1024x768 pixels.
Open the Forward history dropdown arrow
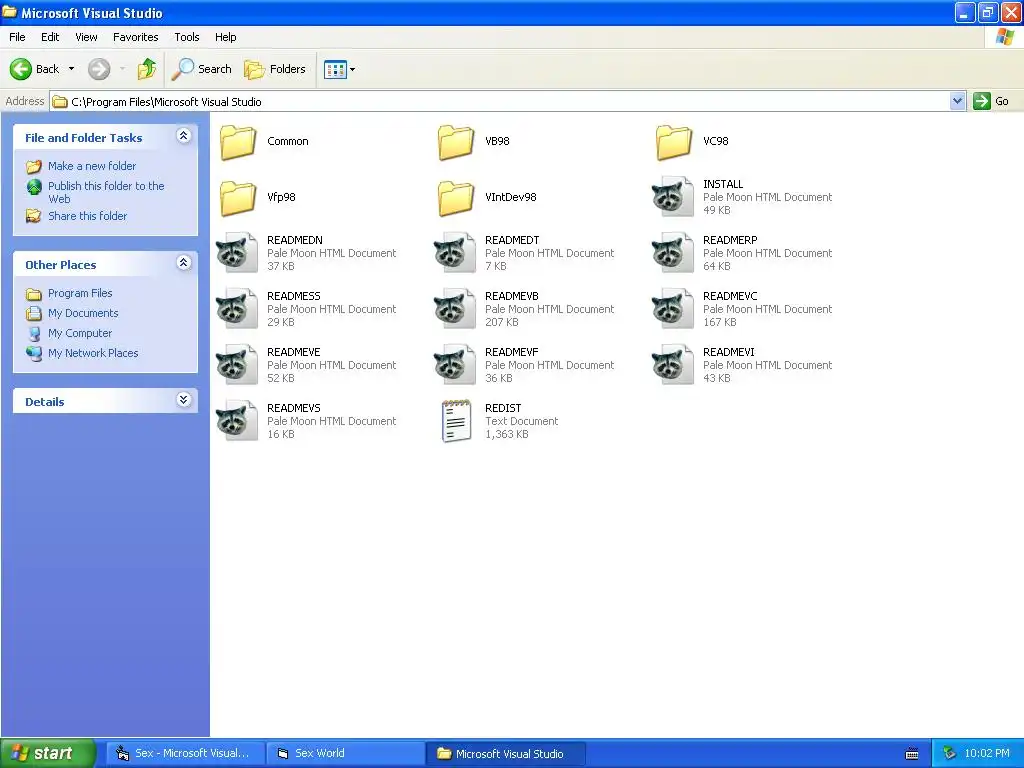122,69
